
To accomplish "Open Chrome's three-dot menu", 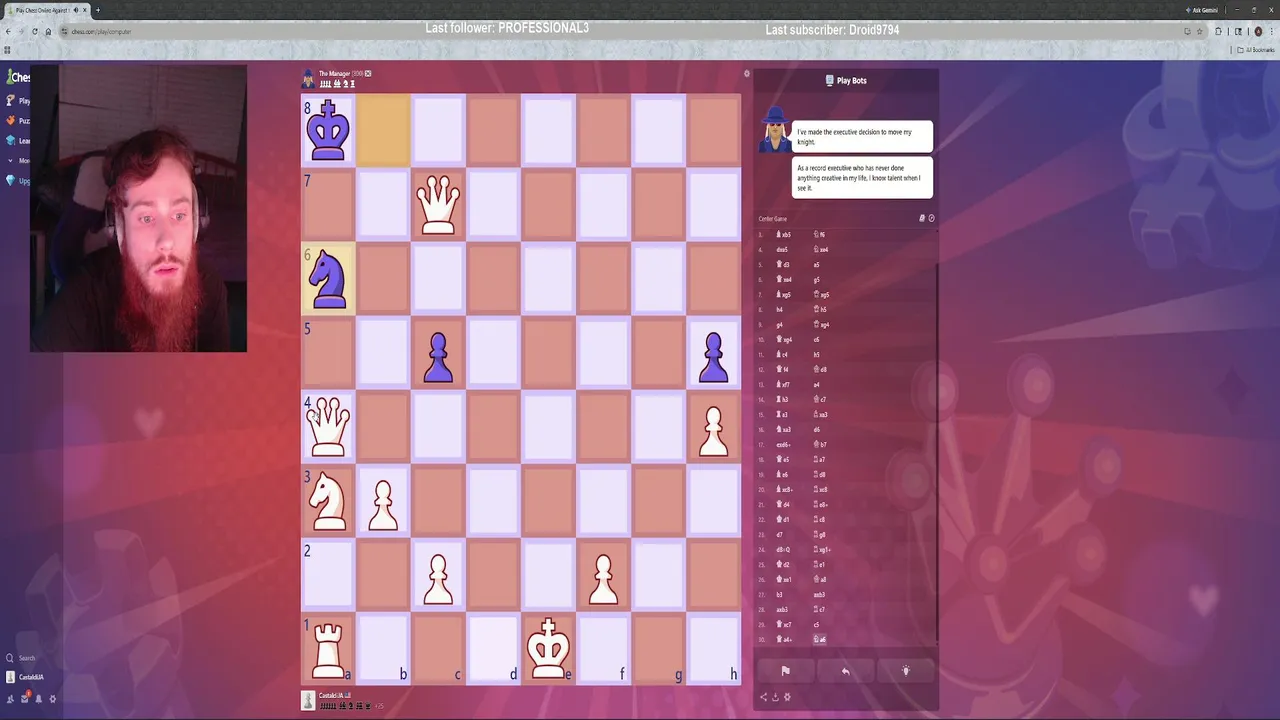I will point(1272,31).
